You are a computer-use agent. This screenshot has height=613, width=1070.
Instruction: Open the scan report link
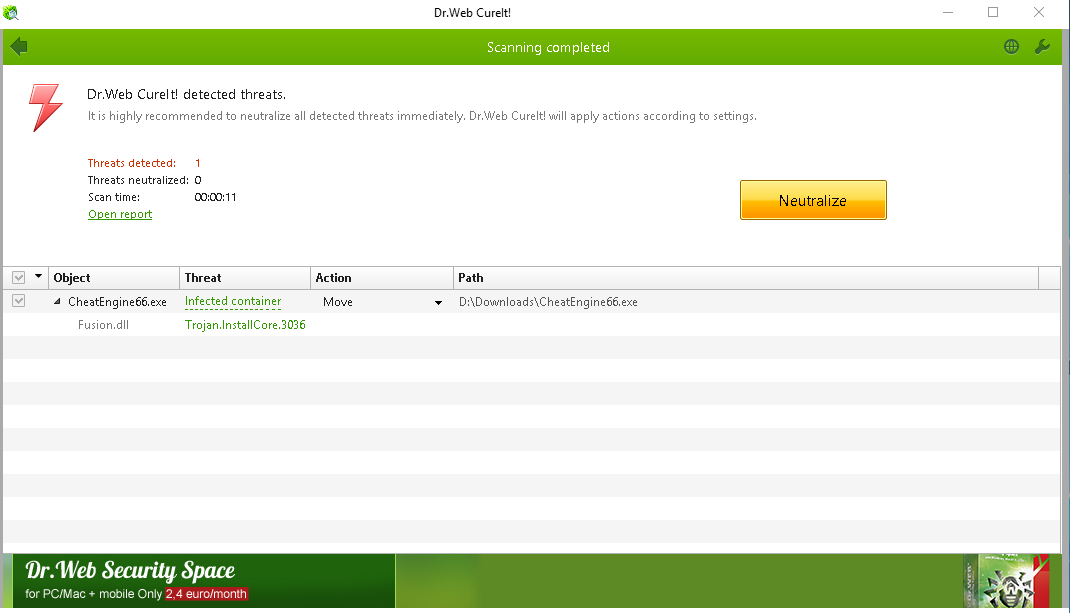coord(120,214)
